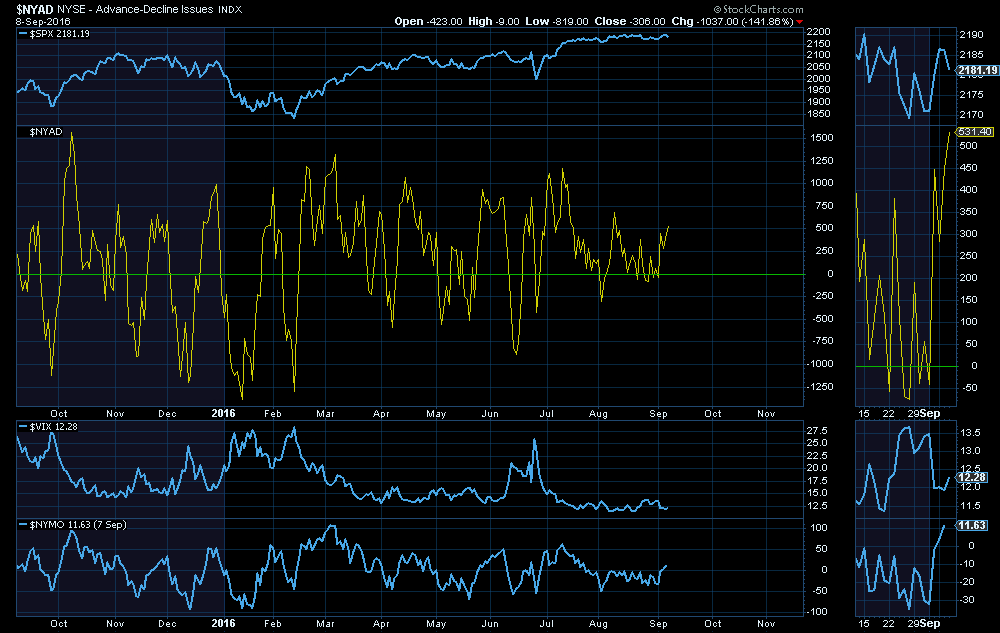Click the $SPX legend line marker

[x=24, y=33]
